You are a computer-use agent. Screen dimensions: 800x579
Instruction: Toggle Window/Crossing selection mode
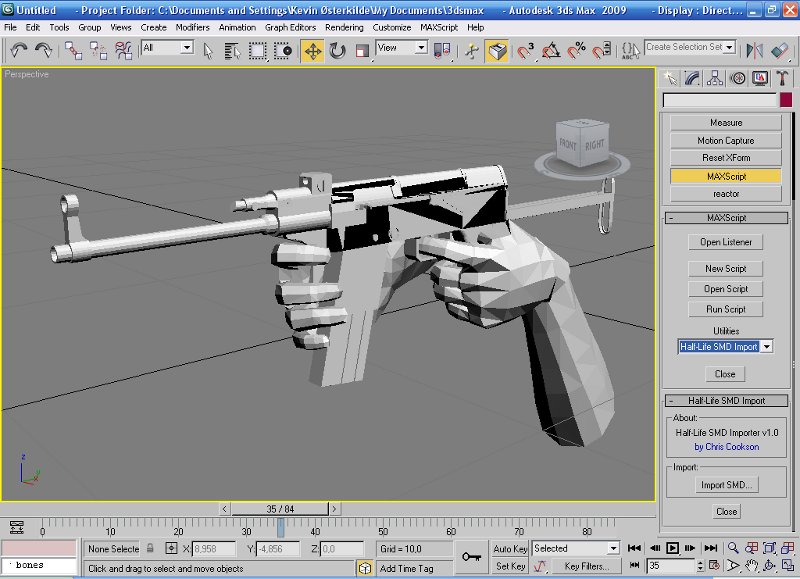[x=283, y=51]
